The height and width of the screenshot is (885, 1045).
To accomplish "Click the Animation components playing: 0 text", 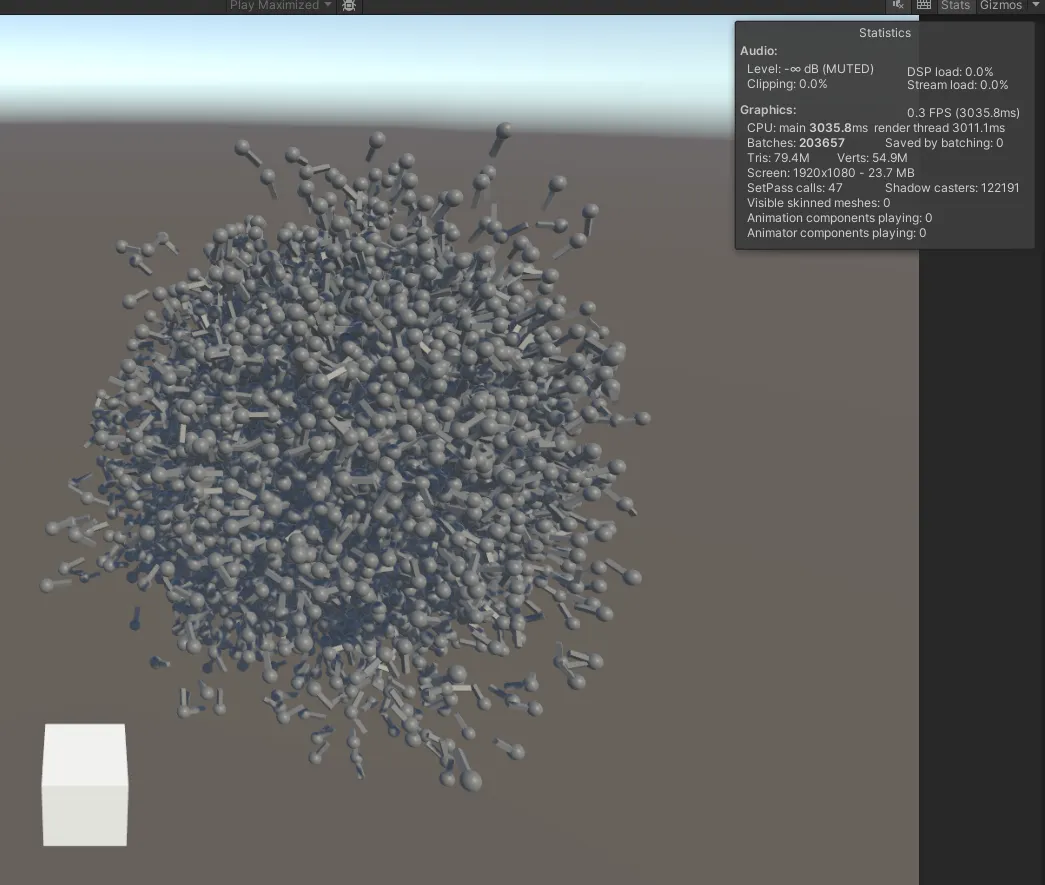I will tap(839, 218).
